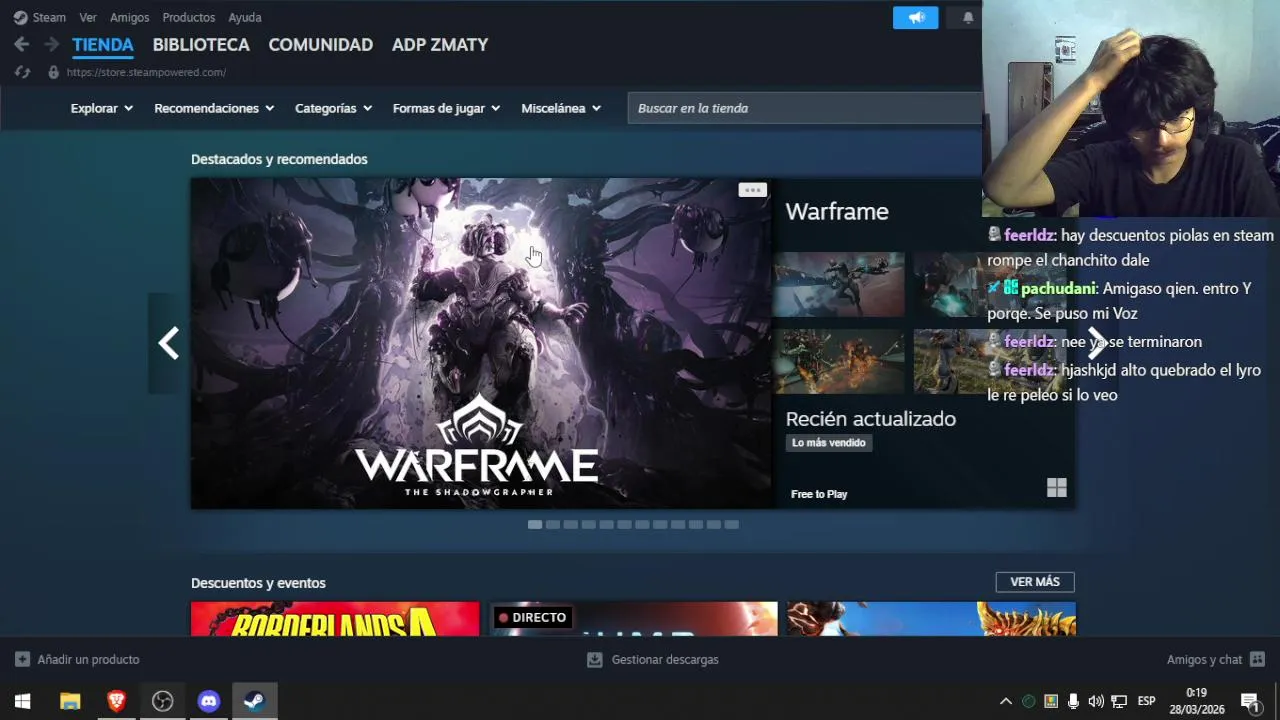The image size is (1280, 720).
Task: Expand the Categorías dropdown
Action: click(x=334, y=108)
